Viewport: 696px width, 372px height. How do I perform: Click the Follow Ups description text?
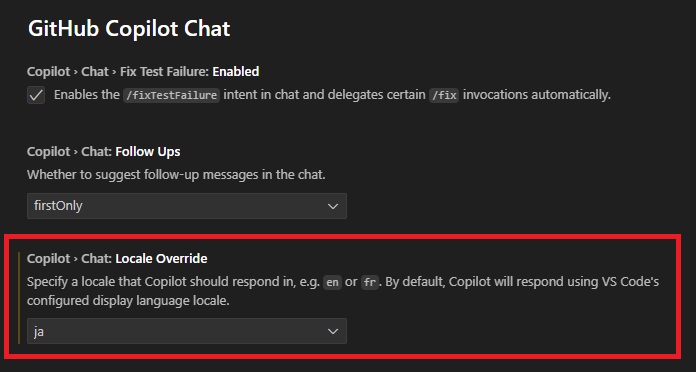176,174
